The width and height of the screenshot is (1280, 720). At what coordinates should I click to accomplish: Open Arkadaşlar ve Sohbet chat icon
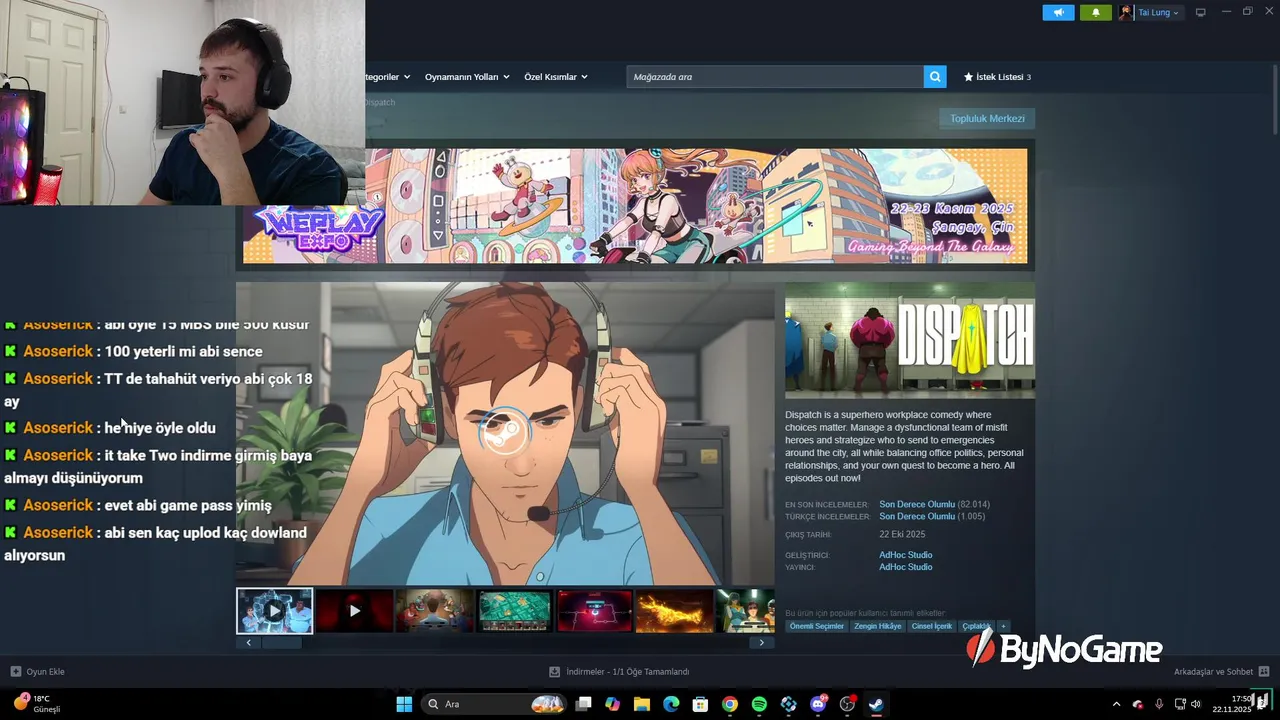pyautogui.click(x=1264, y=672)
